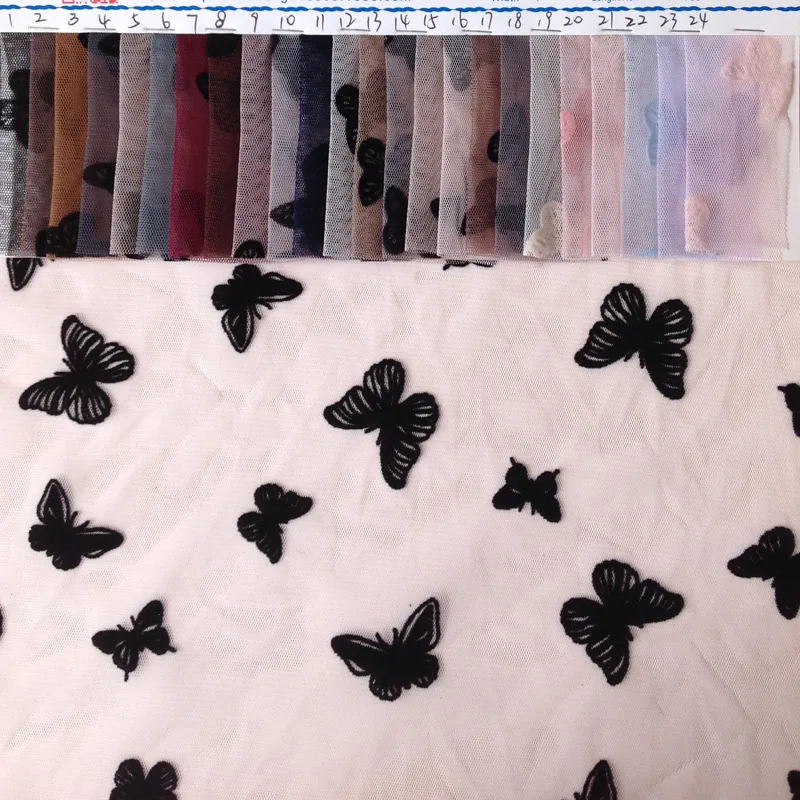800x800 pixels.
Task: Choose the handwritten number 24 label
Action: pos(698,20)
